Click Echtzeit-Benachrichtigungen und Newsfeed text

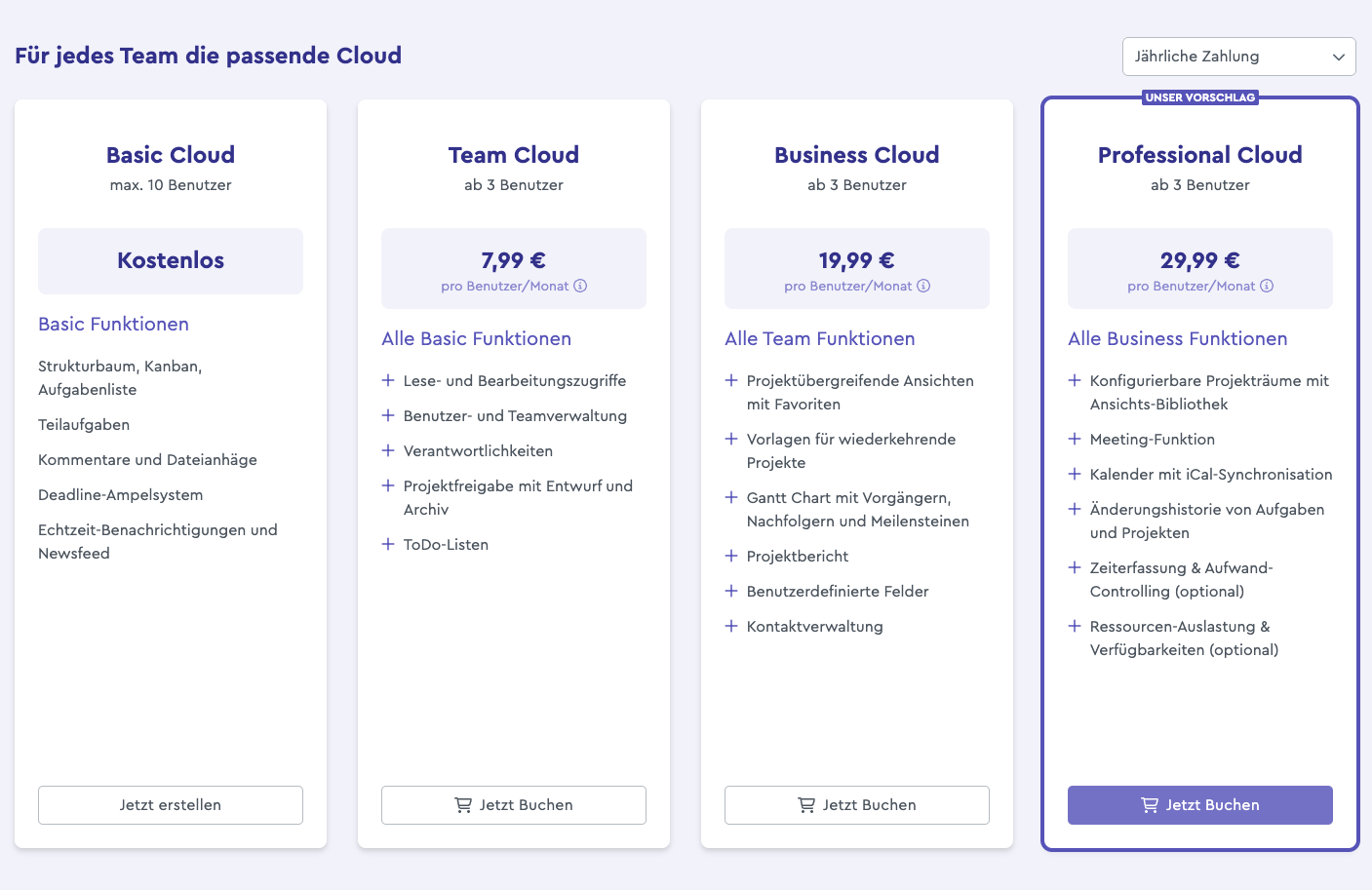[x=158, y=542]
